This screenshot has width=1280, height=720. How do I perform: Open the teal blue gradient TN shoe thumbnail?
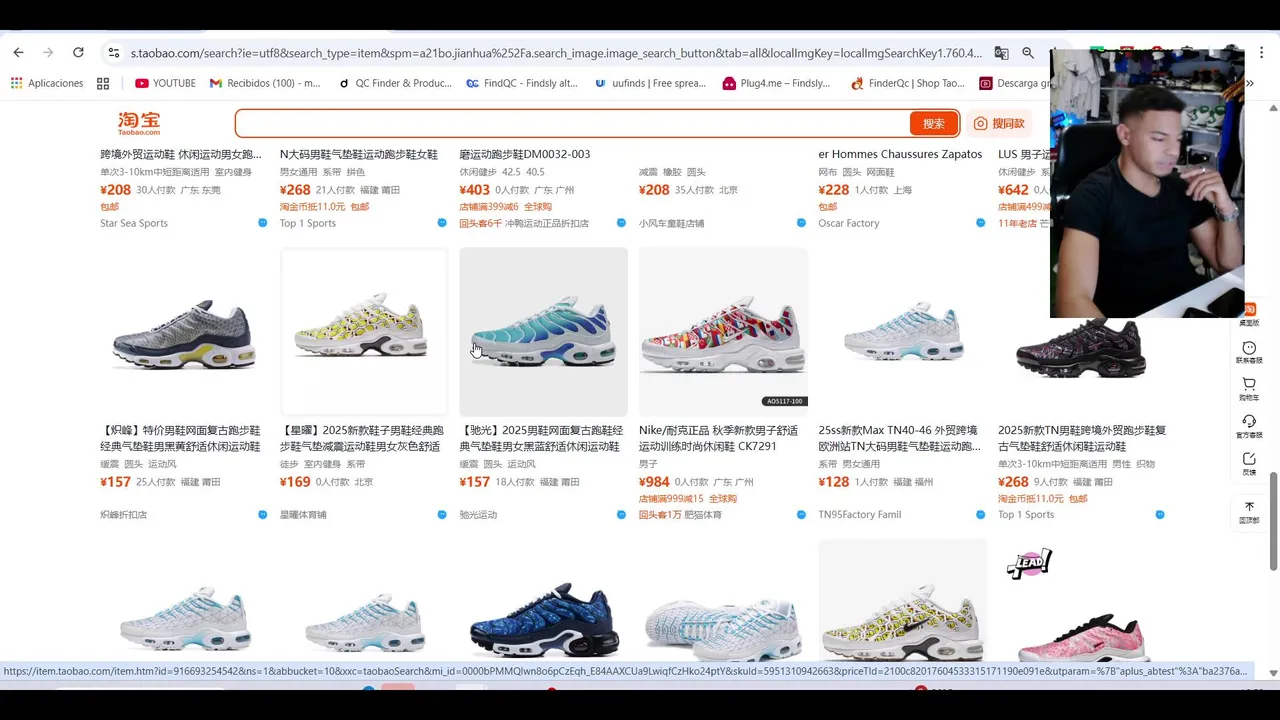click(543, 332)
